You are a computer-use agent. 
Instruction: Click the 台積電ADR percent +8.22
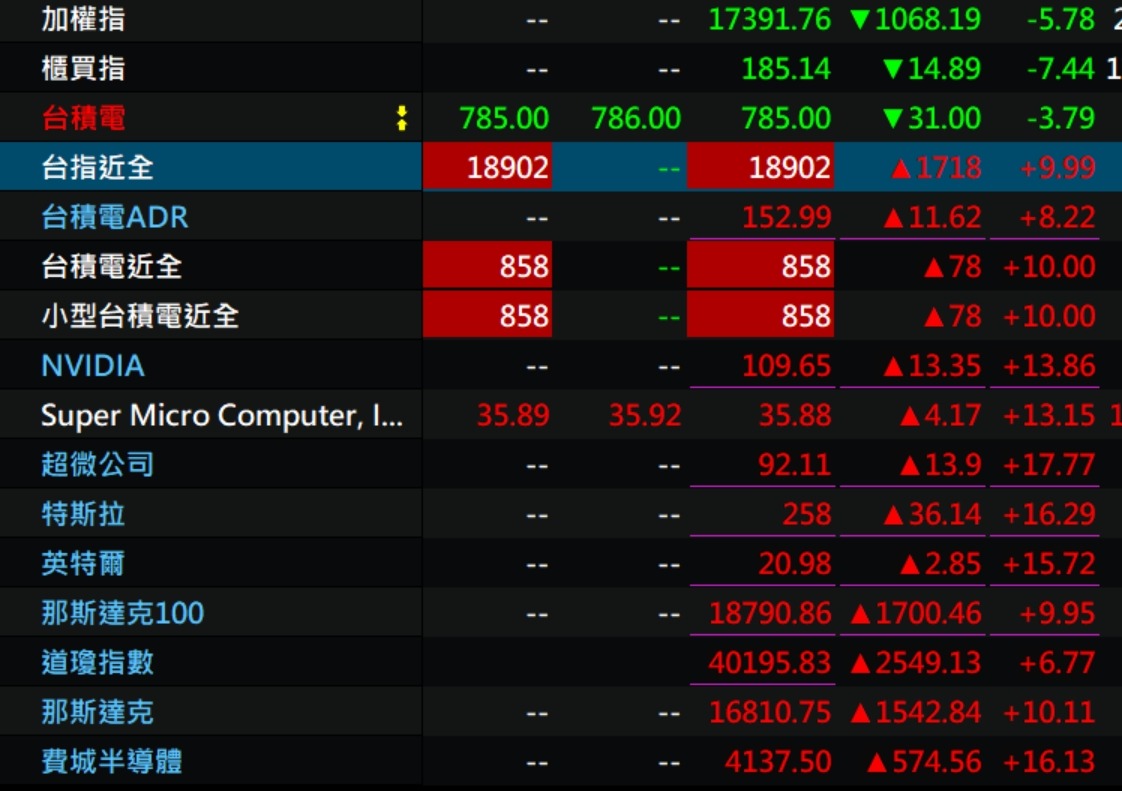click(1058, 217)
